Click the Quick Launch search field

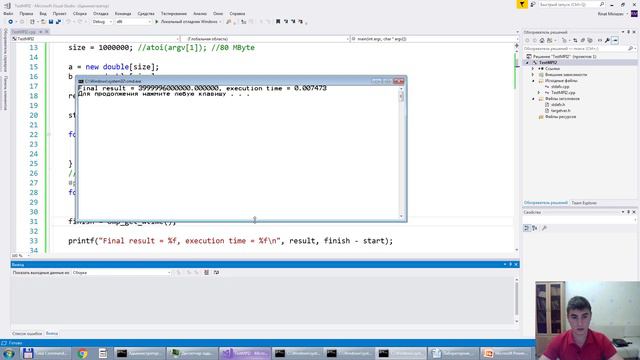571,4
